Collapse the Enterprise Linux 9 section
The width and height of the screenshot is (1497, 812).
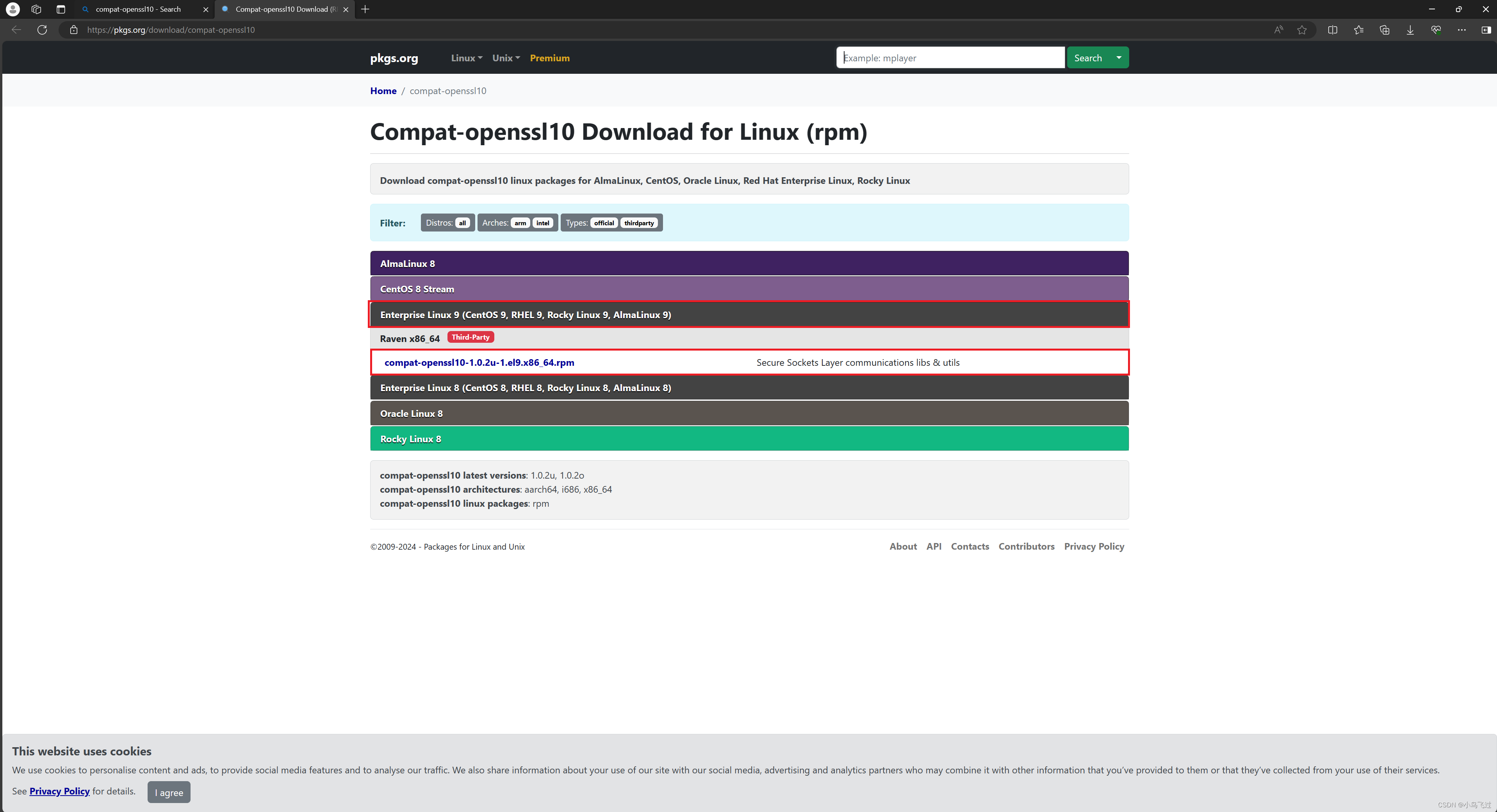749,314
